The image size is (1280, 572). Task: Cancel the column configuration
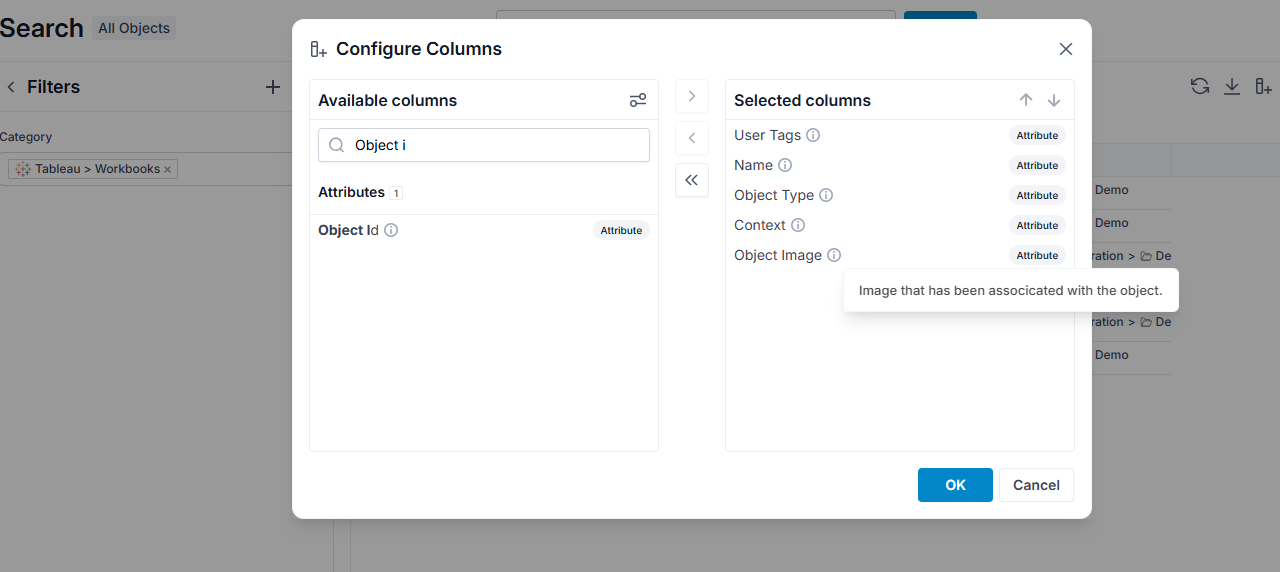(1036, 485)
